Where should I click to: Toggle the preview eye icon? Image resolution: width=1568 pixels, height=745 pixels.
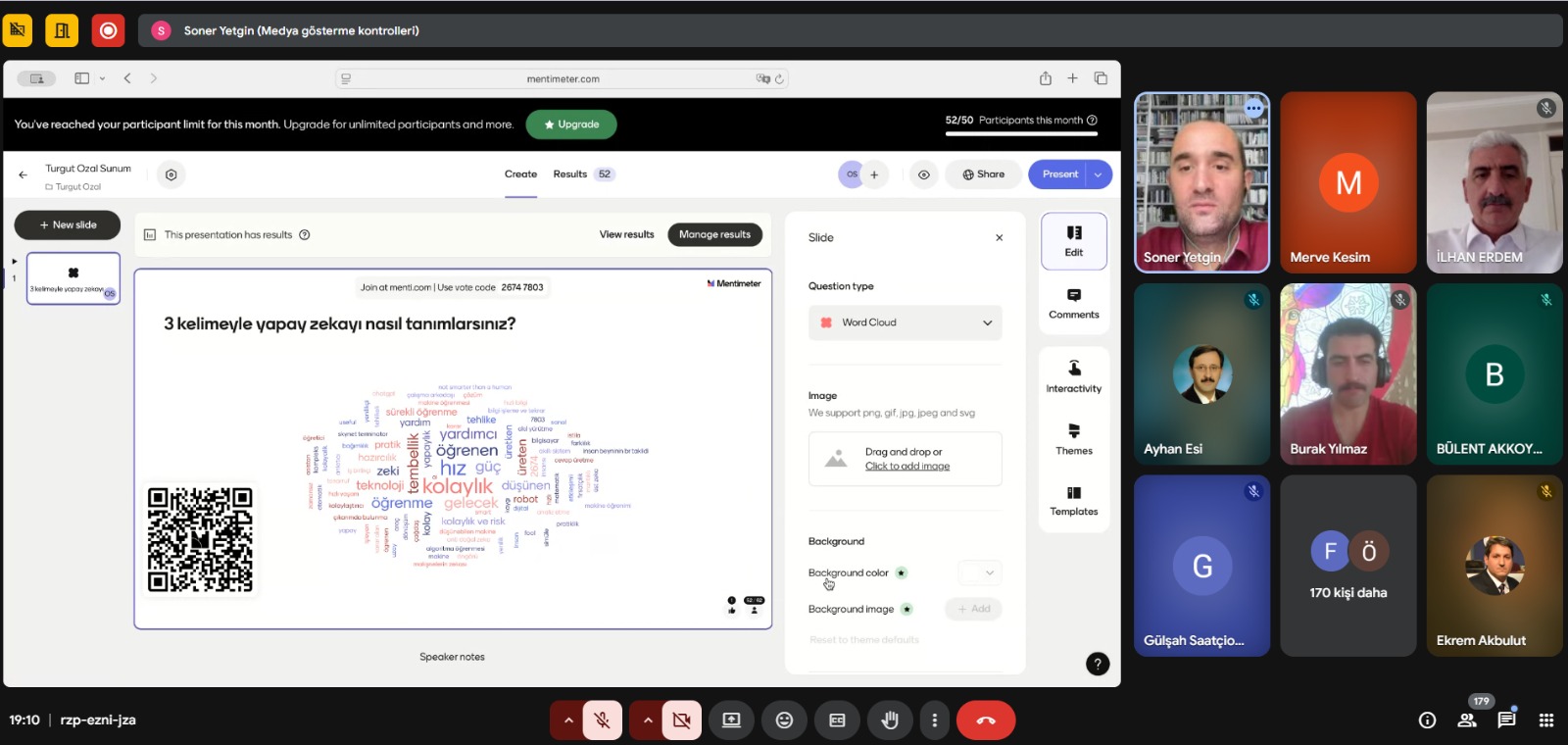pos(923,174)
